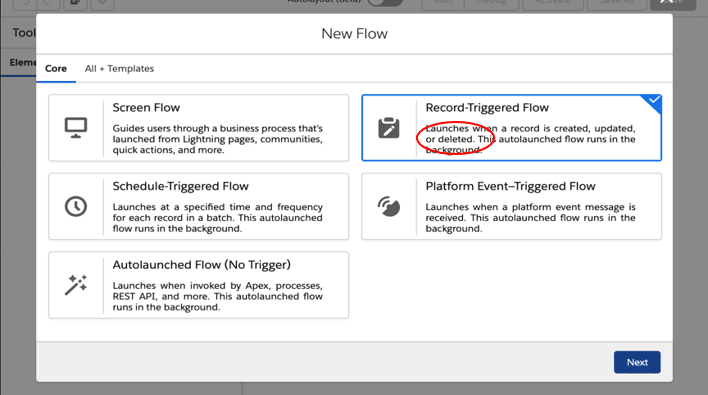Pick the Platform Event–Triggered Flow heading

[510, 186]
